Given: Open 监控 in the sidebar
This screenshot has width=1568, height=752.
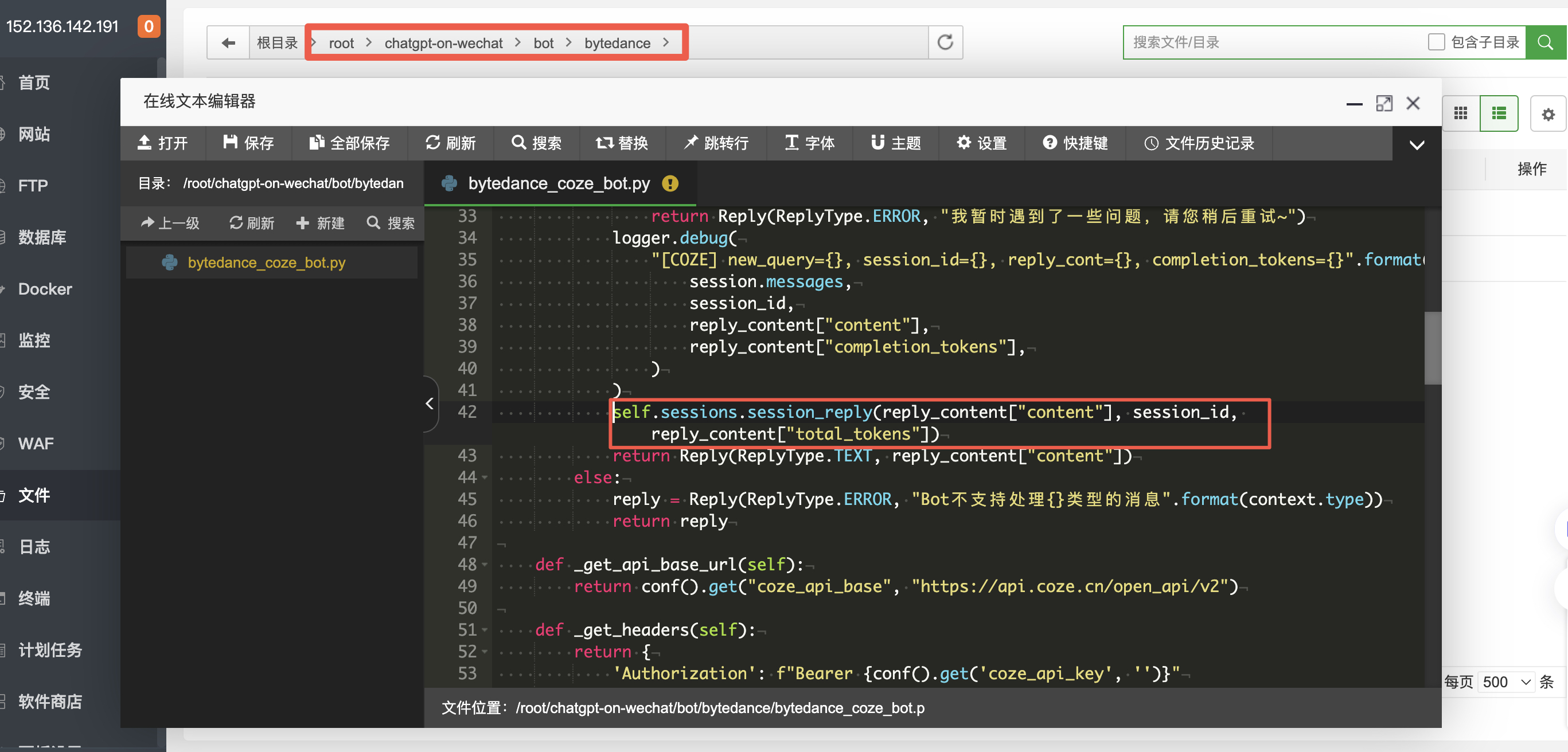Looking at the screenshot, I should click(34, 340).
